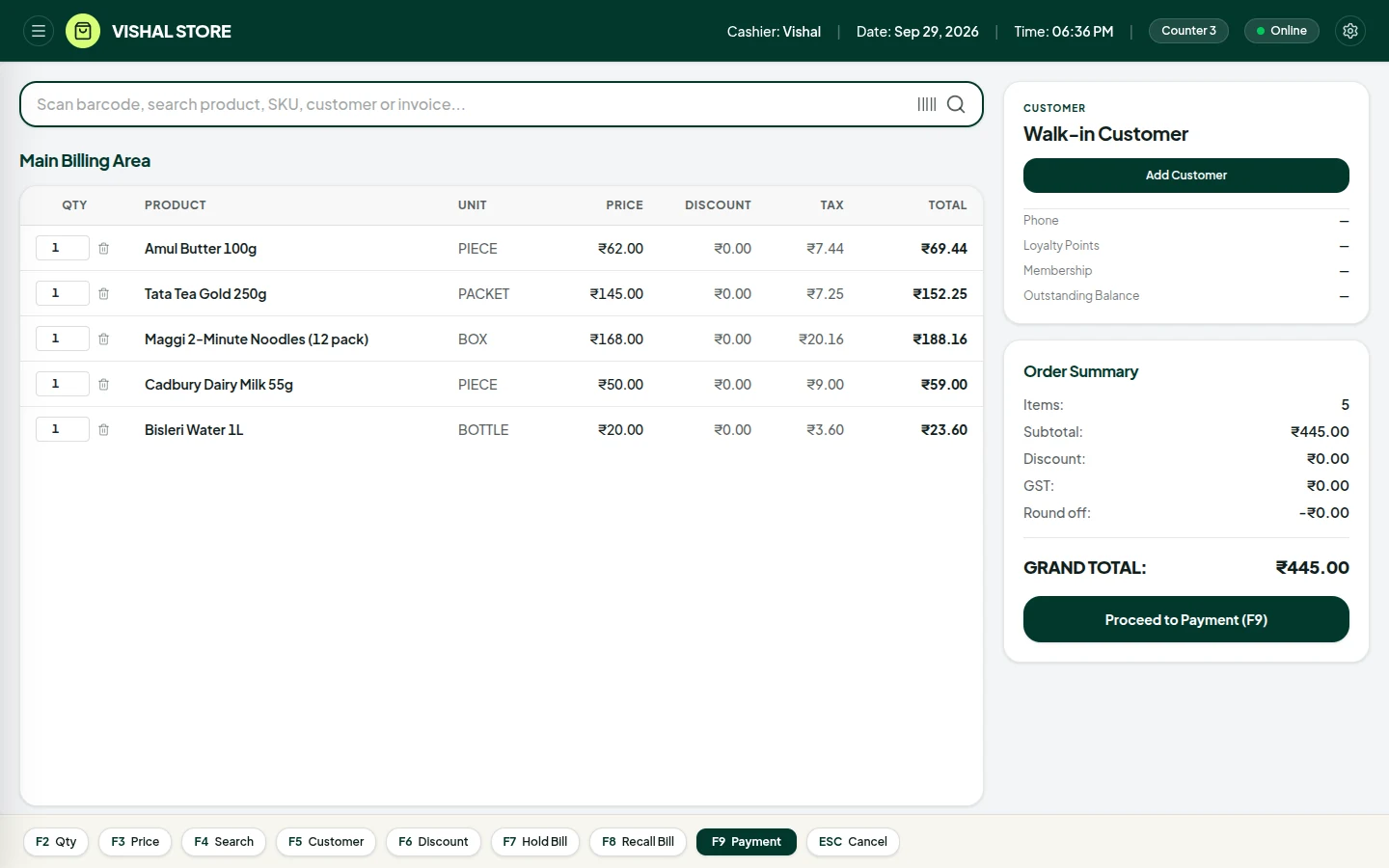Remove Maggi 2-Minute Noodles using trash icon
This screenshot has height=868, width=1389.
103,339
